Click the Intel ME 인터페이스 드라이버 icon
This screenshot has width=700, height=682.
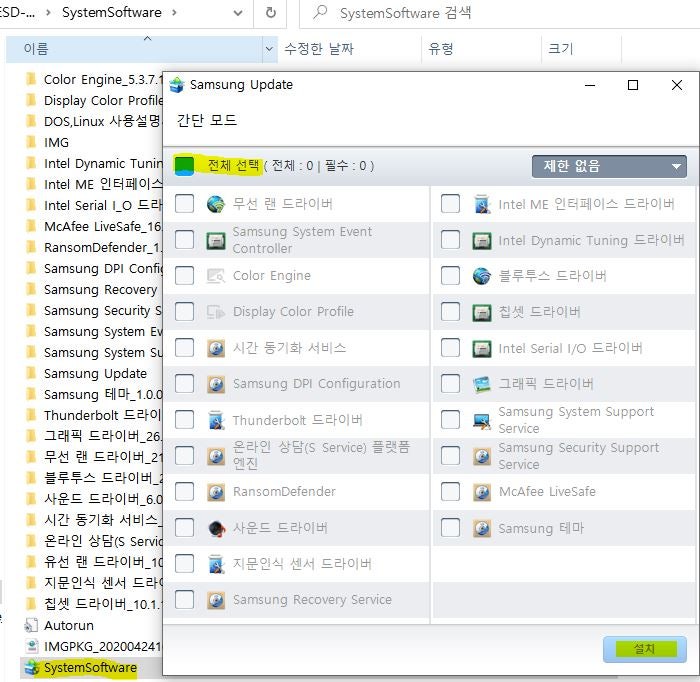point(482,204)
